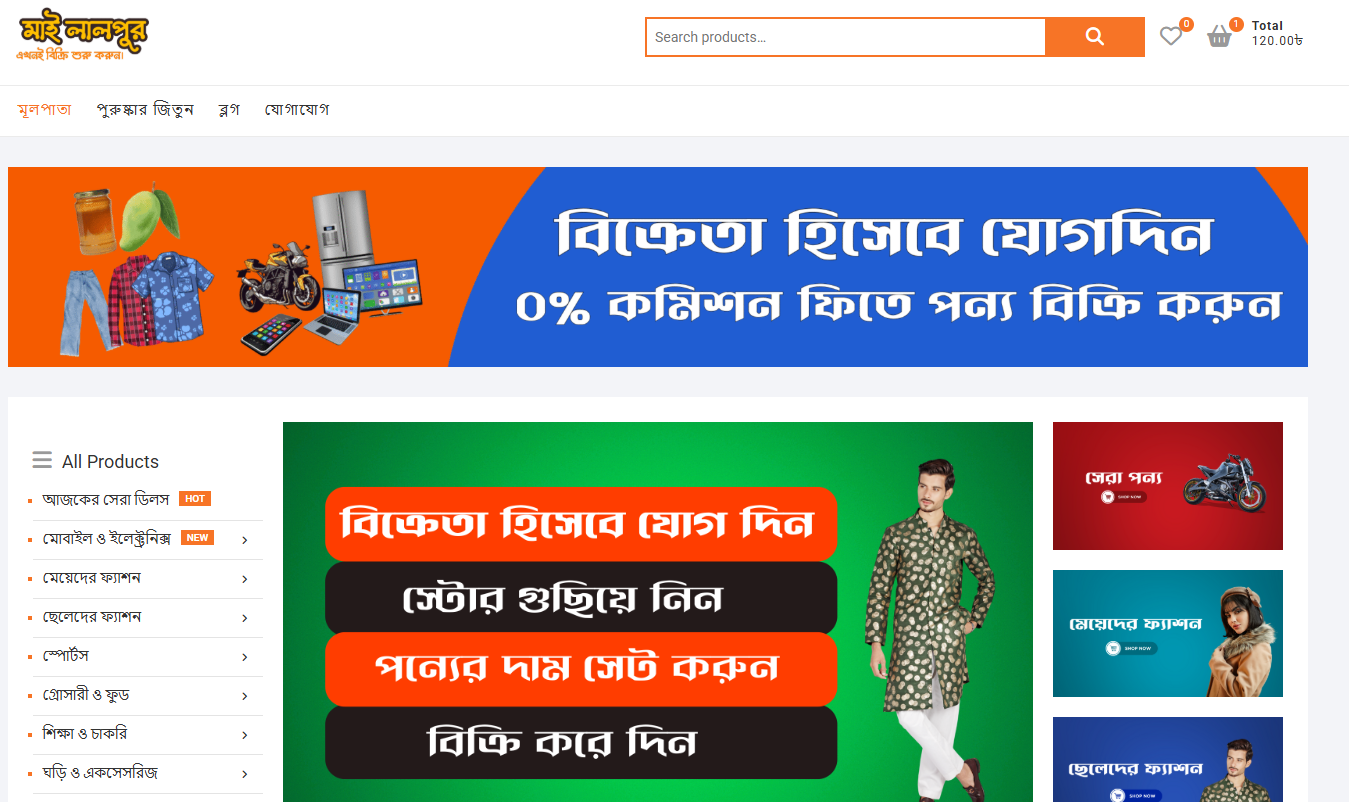Image resolution: width=1349 pixels, height=802 pixels.
Task: Click the orange search magnifier button
Action: pos(1095,37)
